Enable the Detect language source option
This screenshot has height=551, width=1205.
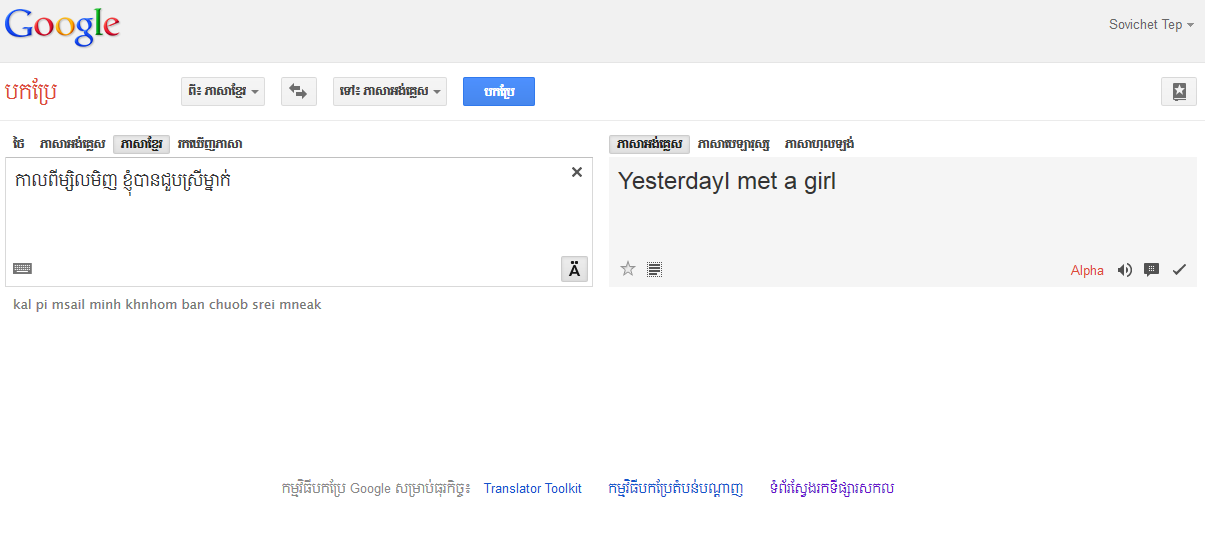210,144
